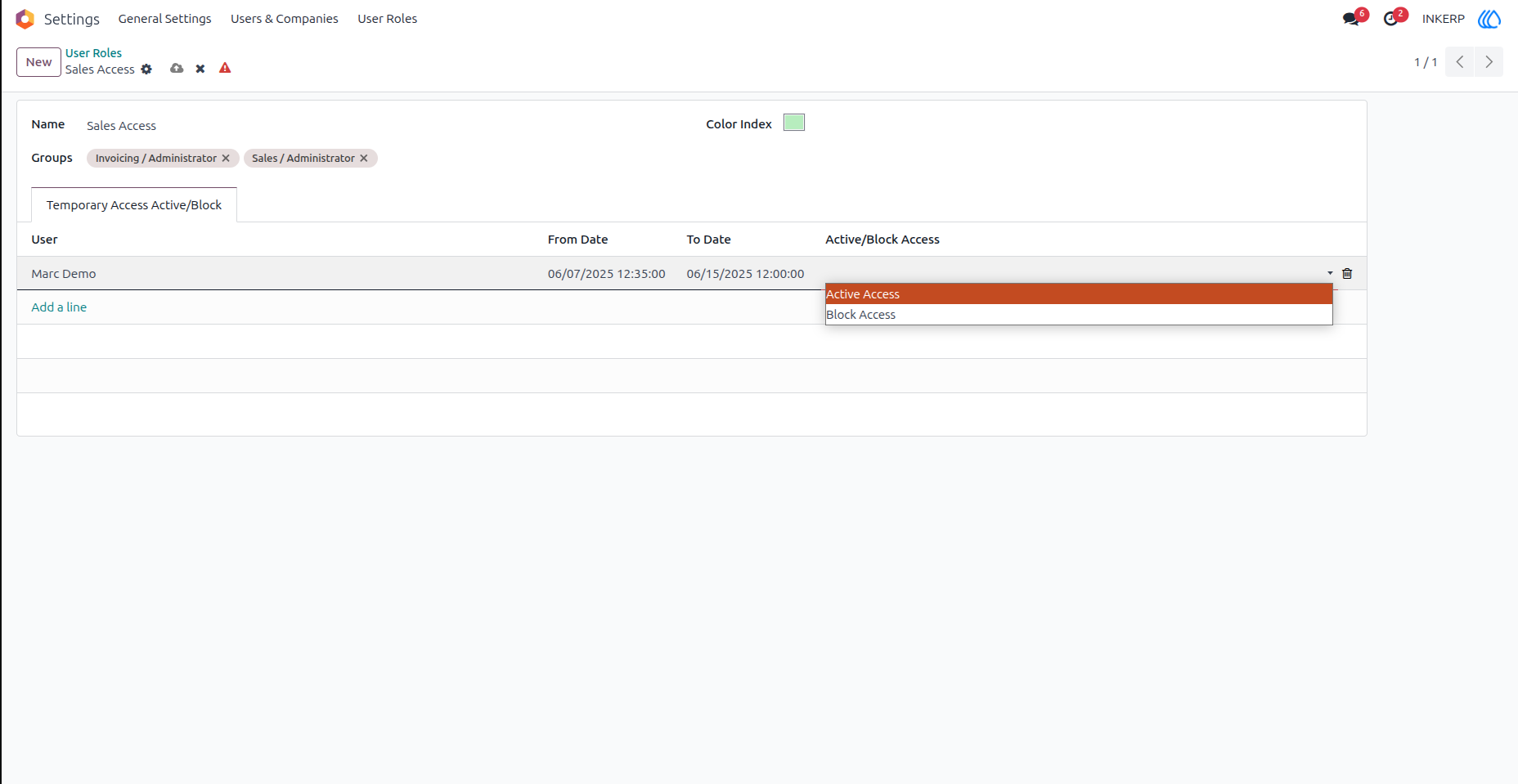Select the Temporary Access Active/Block tab

[x=134, y=205]
